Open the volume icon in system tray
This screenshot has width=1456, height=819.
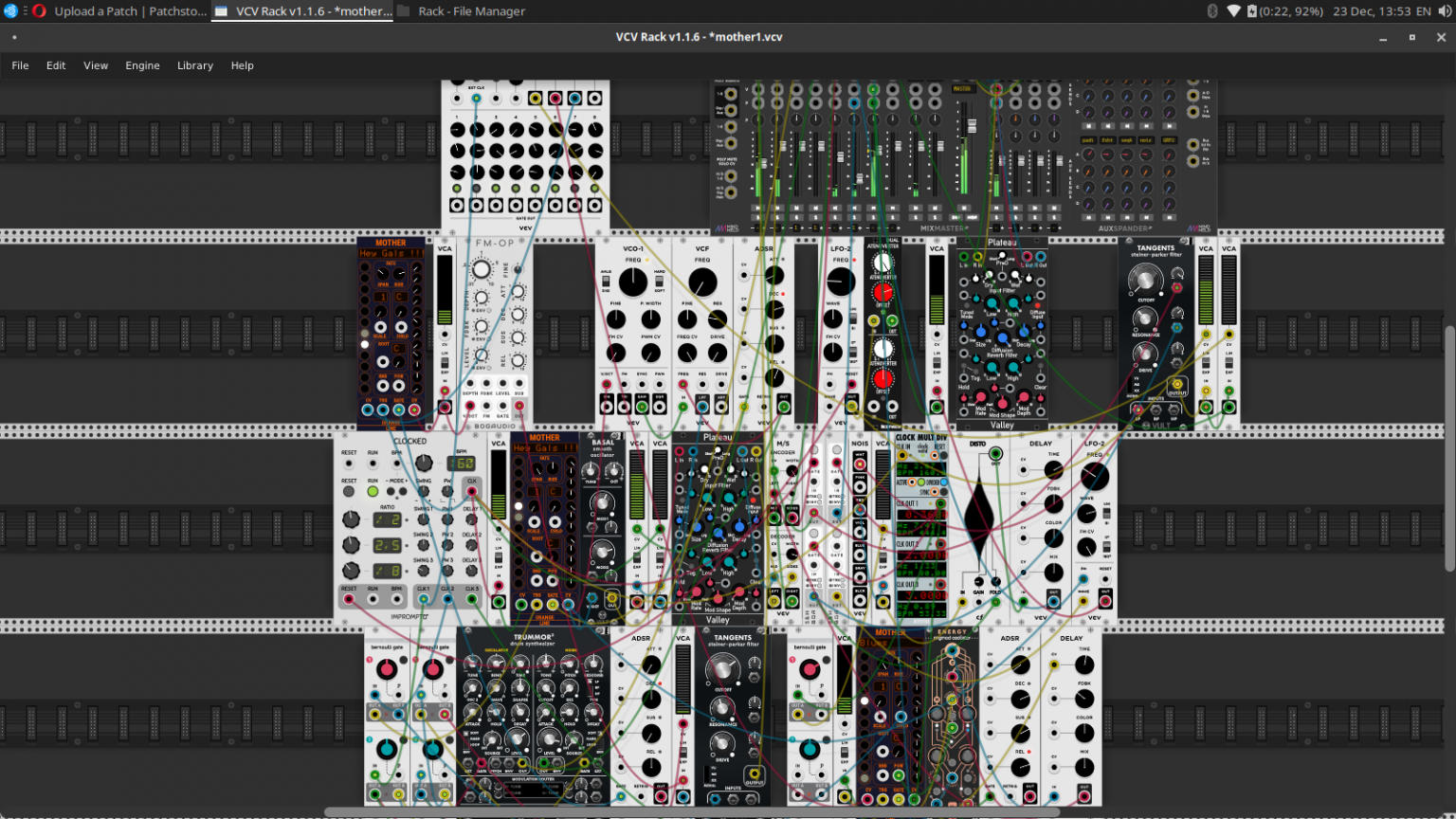pyautogui.click(x=1445, y=11)
